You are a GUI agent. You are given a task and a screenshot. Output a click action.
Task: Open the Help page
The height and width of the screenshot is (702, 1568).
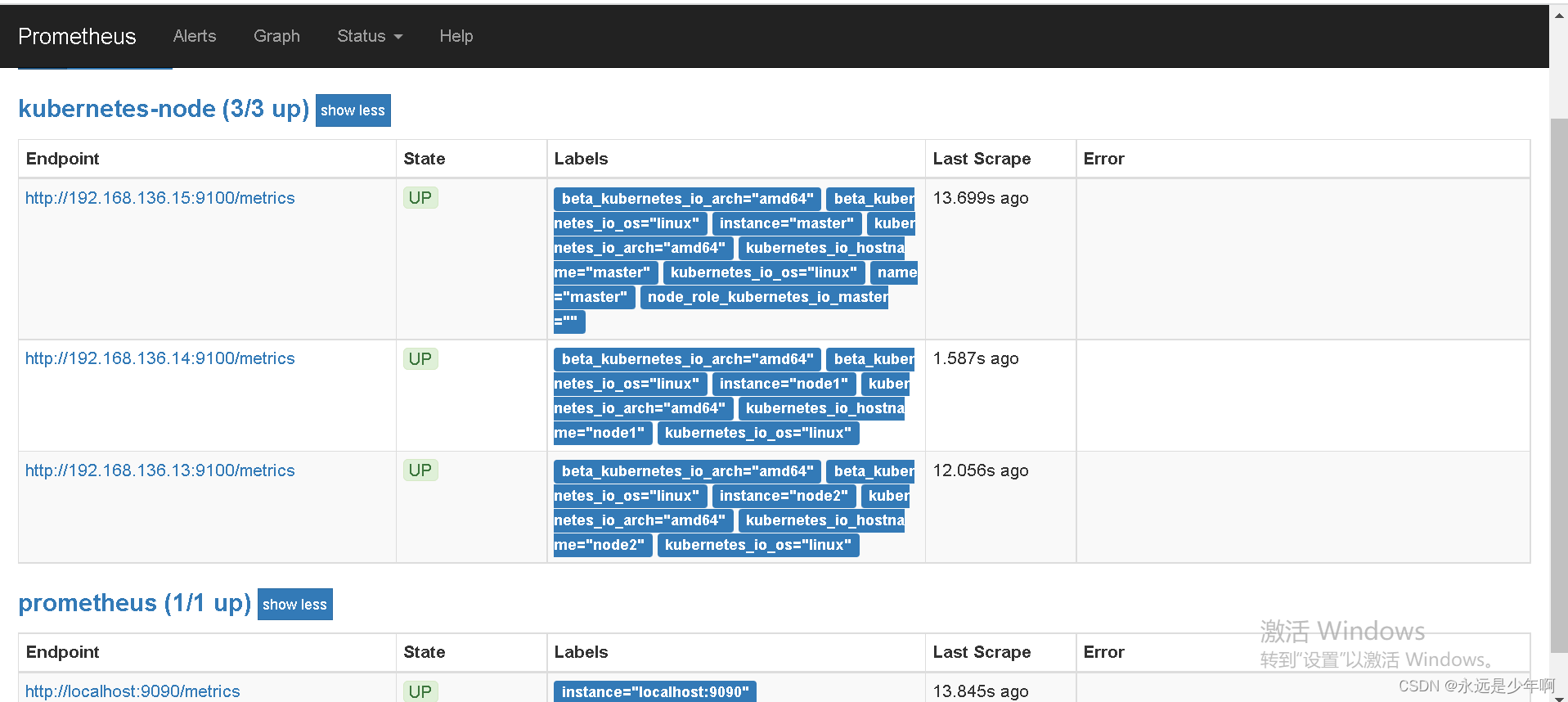click(x=456, y=36)
